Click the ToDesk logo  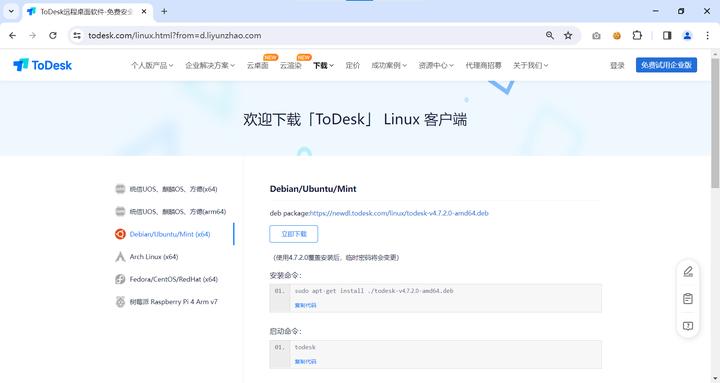click(x=43, y=65)
